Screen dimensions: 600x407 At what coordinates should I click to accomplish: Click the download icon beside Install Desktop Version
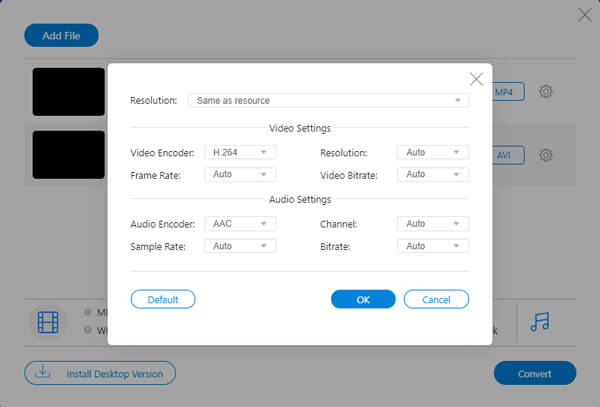[43, 373]
